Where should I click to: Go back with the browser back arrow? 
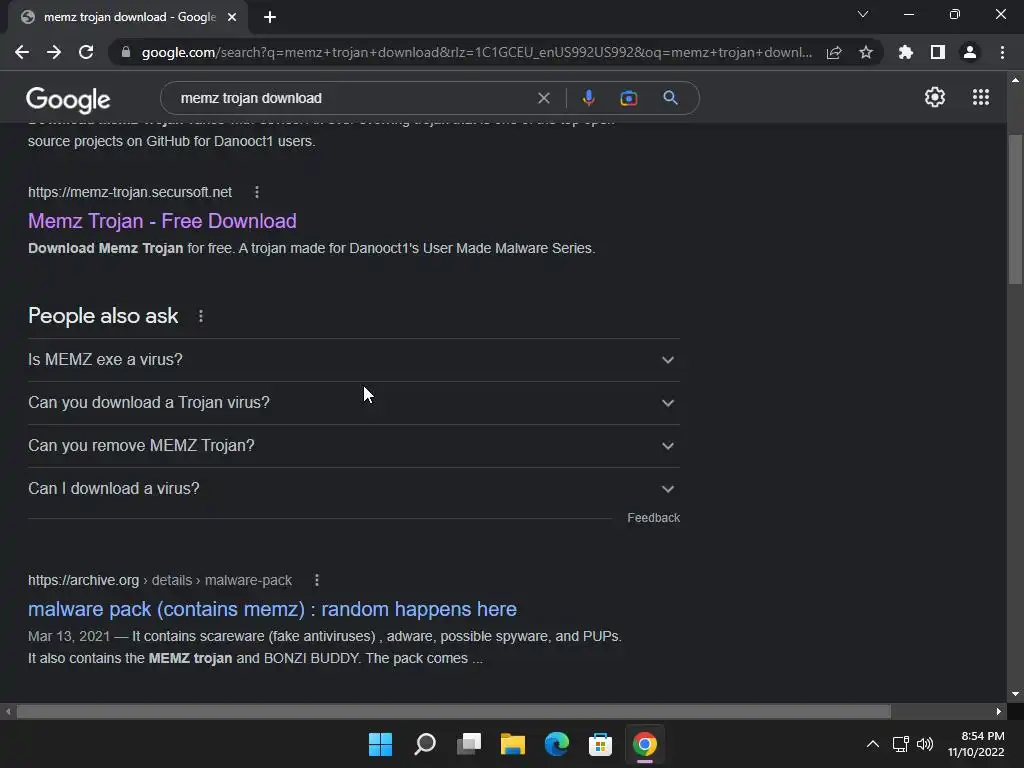(22, 52)
